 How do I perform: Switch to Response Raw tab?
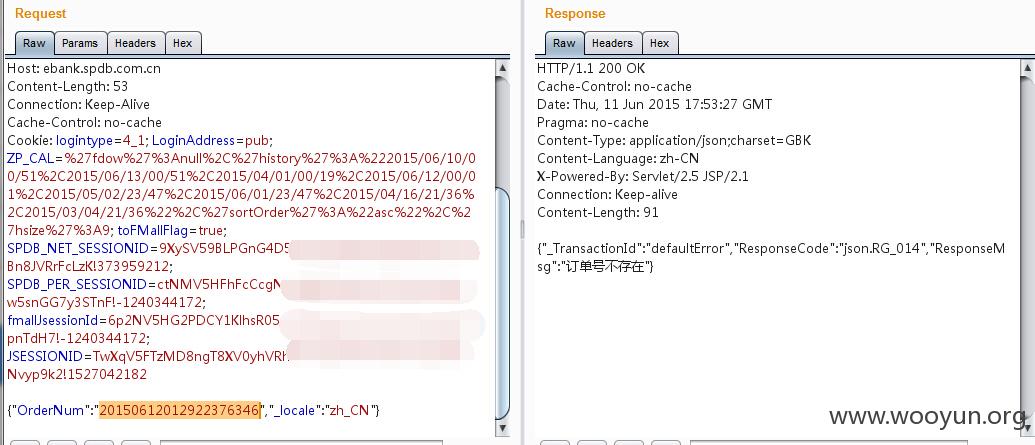[564, 43]
